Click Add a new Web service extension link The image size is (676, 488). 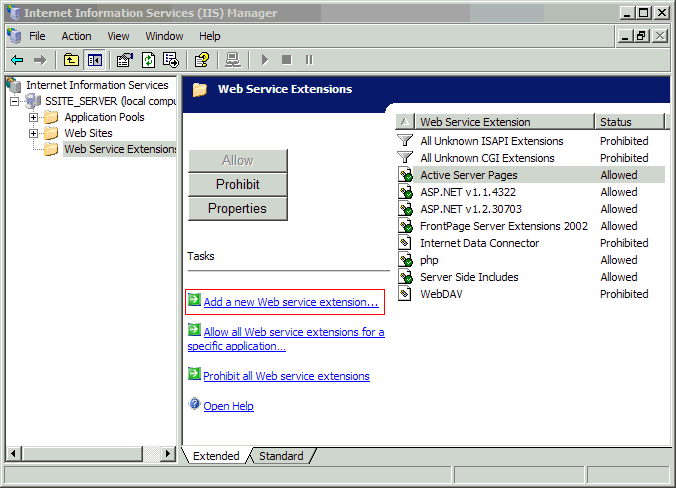290,301
